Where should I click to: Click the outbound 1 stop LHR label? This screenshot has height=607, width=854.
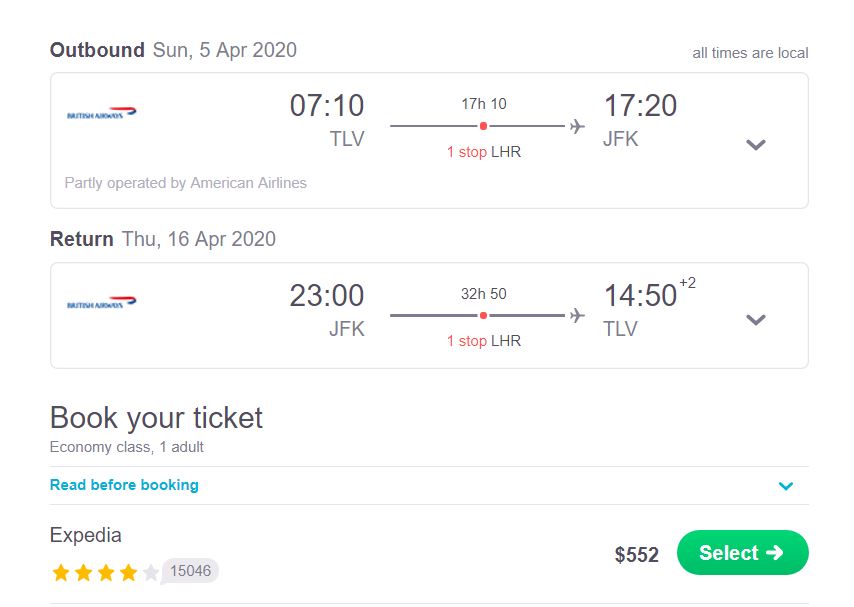[x=484, y=152]
